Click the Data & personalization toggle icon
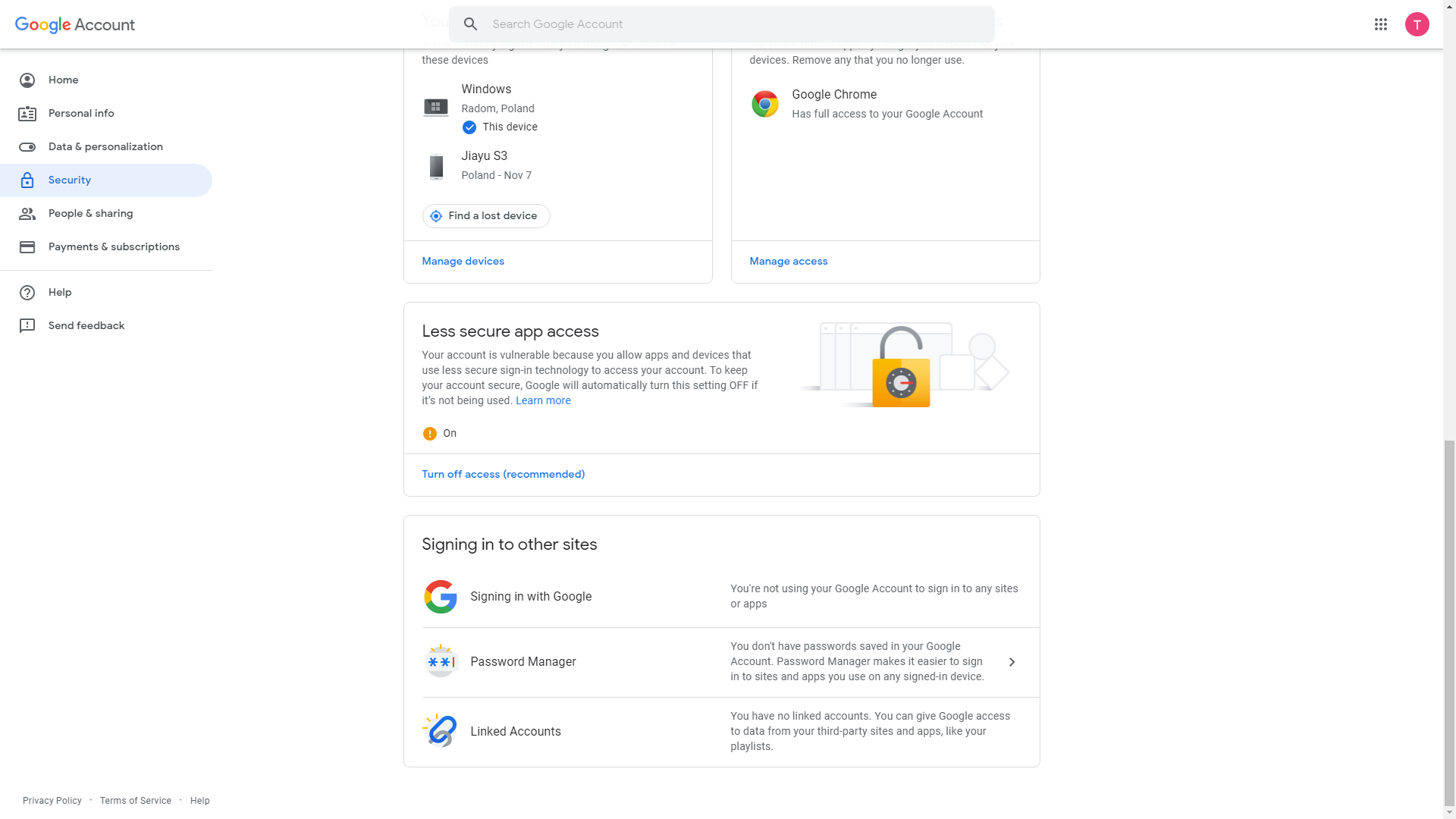 tap(27, 147)
